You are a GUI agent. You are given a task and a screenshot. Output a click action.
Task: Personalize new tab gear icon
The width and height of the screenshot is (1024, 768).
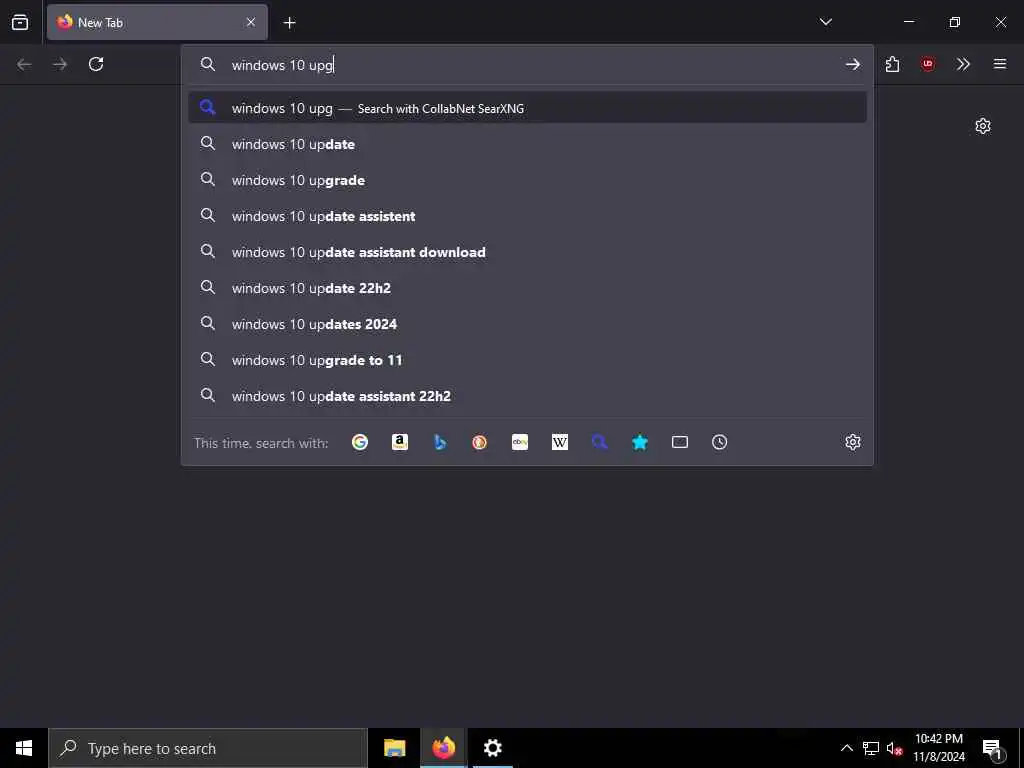click(983, 126)
